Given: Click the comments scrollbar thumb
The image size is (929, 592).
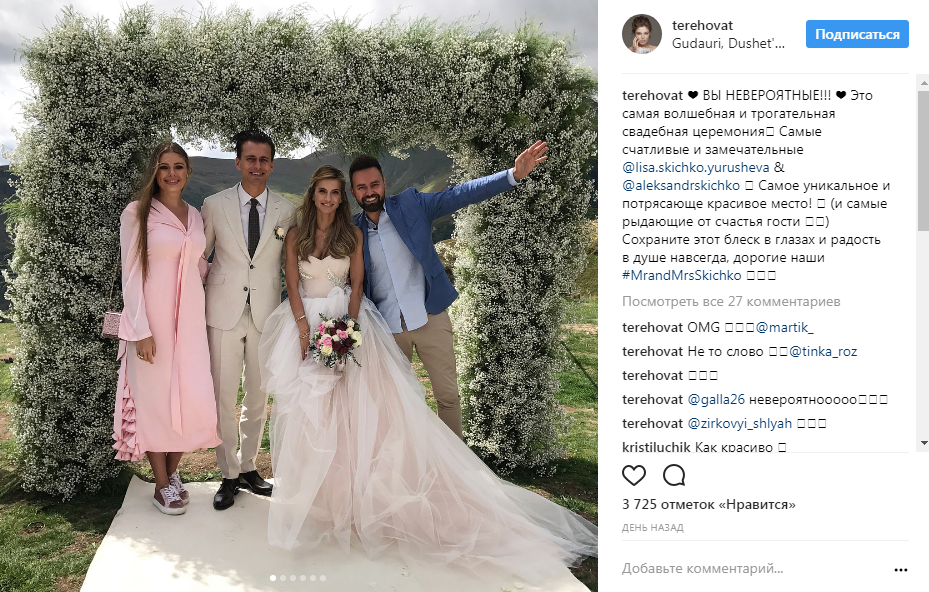Looking at the screenshot, I should (x=924, y=161).
